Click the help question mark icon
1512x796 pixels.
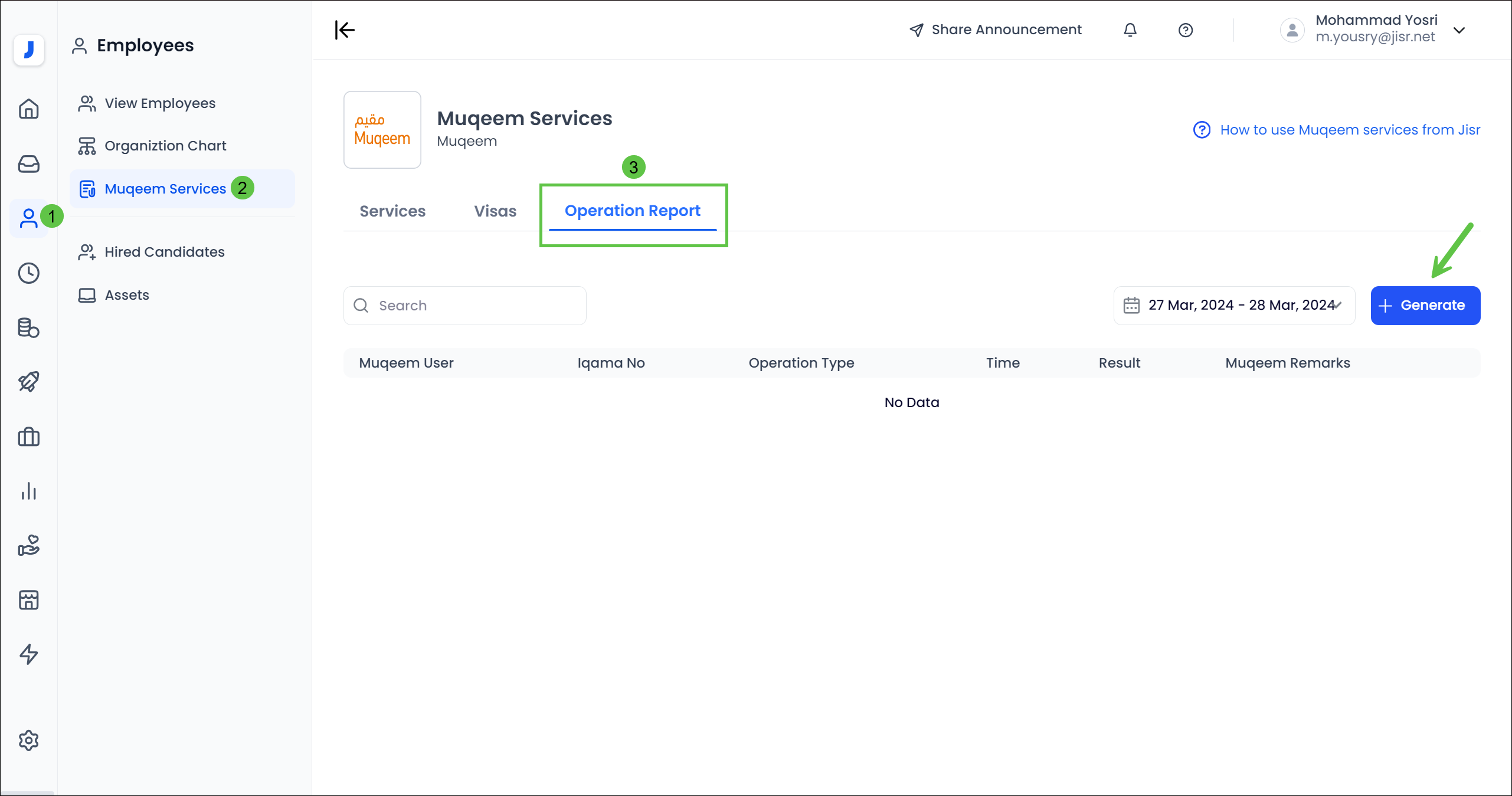pyautogui.click(x=1185, y=30)
